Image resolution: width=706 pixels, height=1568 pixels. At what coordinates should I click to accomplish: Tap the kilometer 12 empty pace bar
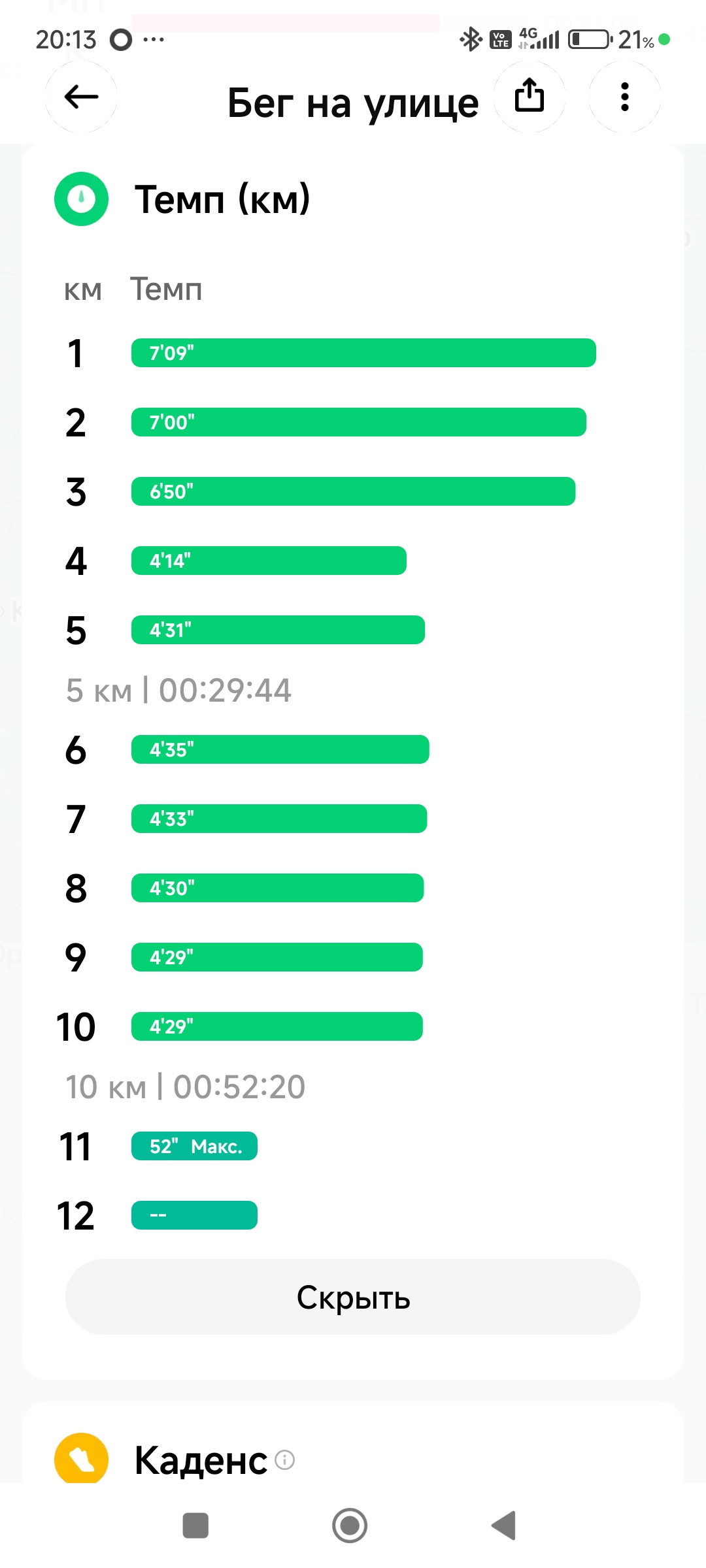[194, 1215]
